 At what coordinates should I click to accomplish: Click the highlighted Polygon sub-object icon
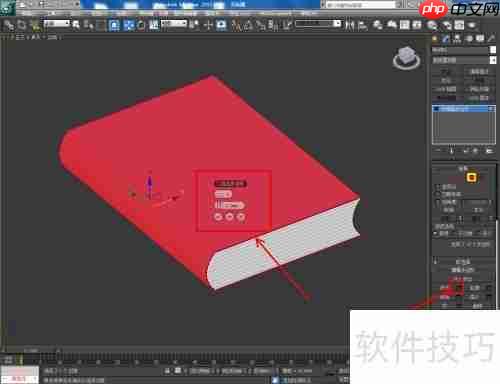pyautogui.click(x=471, y=178)
